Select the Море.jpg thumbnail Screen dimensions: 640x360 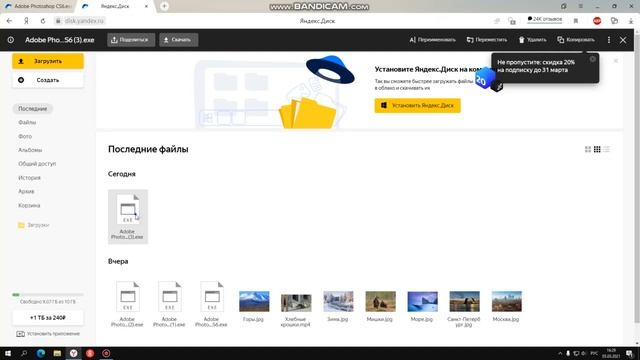click(422, 302)
